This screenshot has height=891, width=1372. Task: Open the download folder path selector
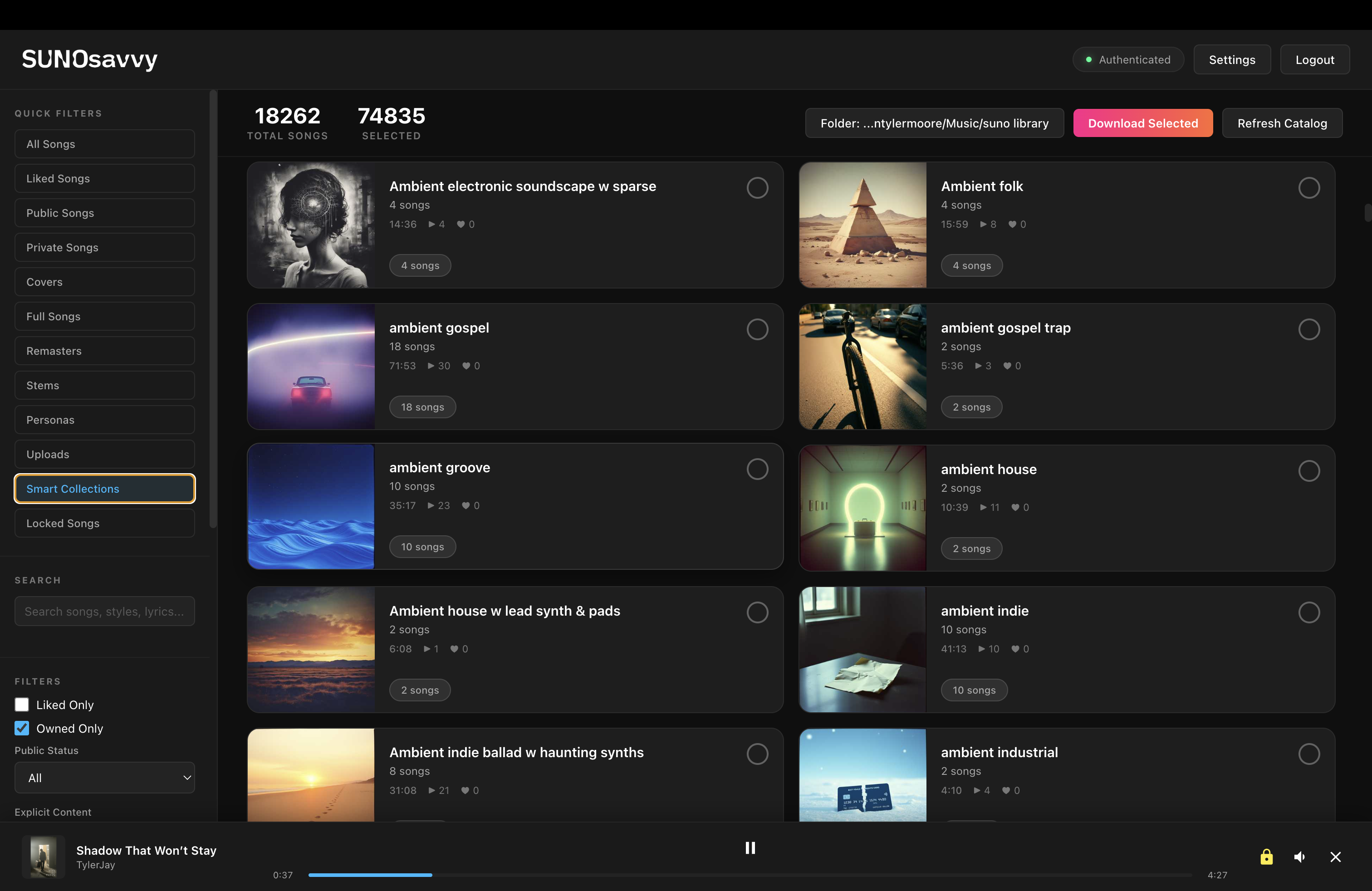pos(934,123)
